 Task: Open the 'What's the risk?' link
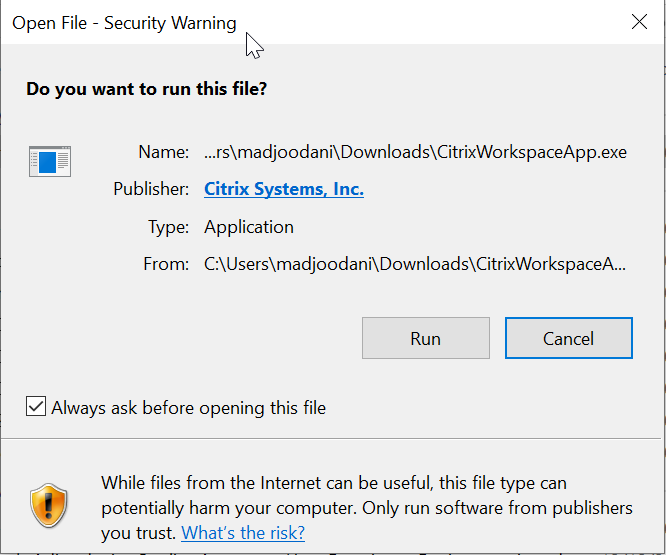click(243, 532)
